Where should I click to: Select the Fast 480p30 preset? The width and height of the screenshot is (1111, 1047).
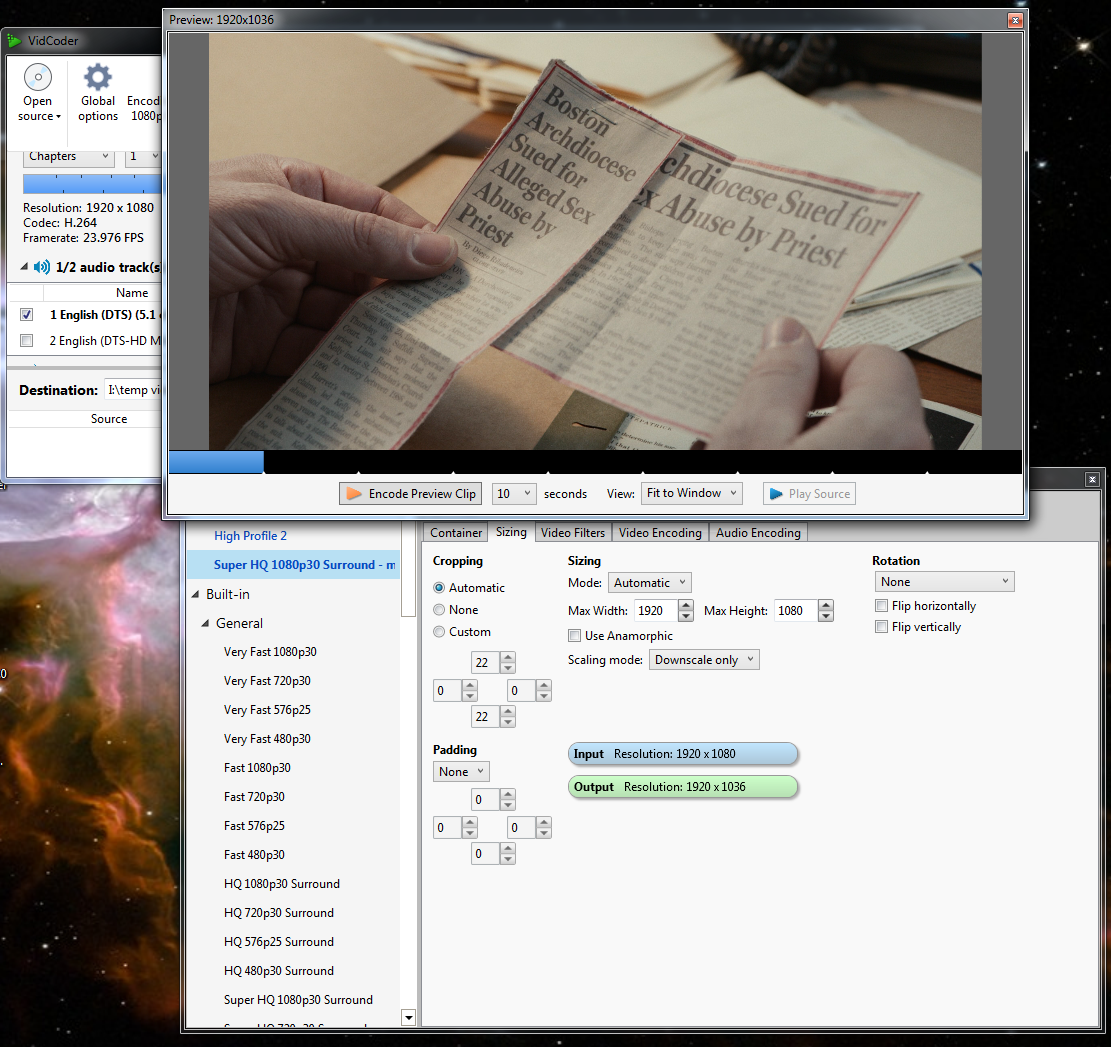click(x=254, y=855)
